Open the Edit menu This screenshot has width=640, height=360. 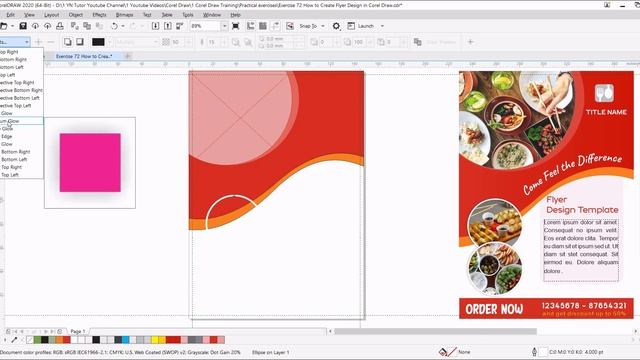coord(11,15)
